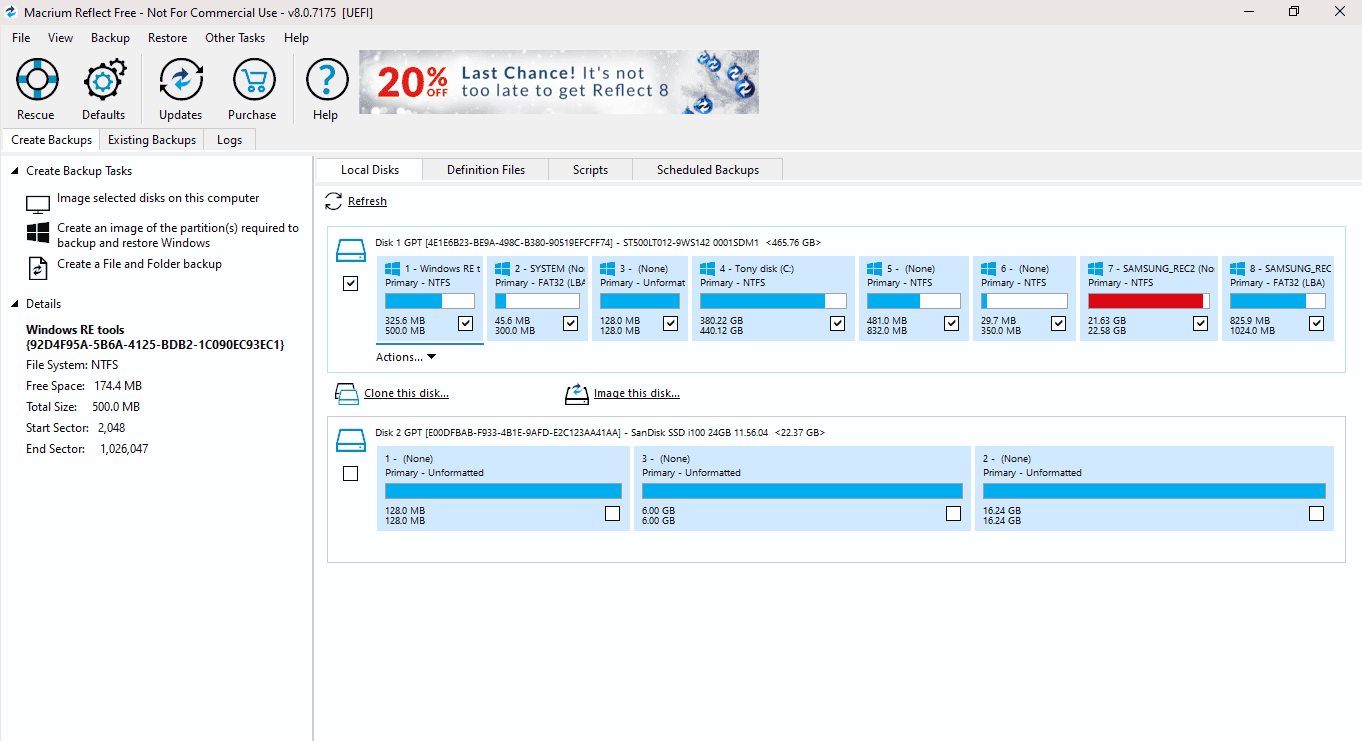Screen dimensions: 1362x741
Task: Click the 'Image this disk' camera icon
Action: pos(577,393)
